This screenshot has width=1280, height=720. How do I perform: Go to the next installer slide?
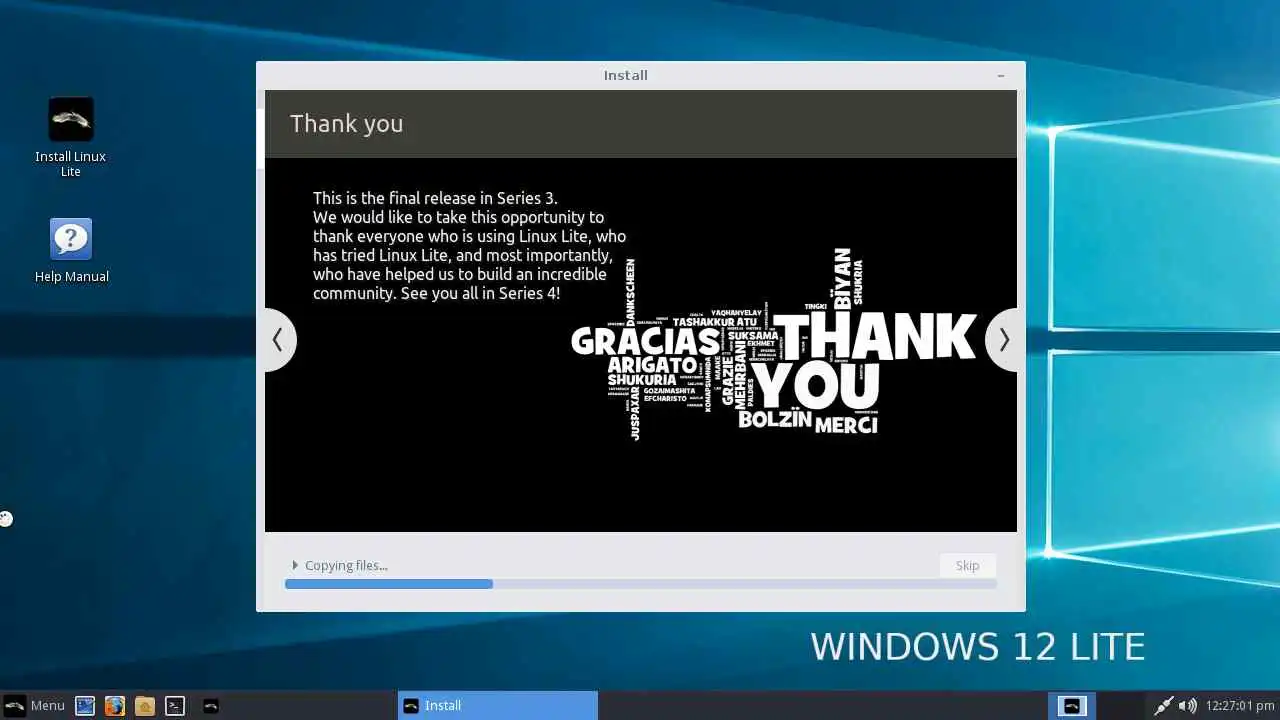[1004, 340]
